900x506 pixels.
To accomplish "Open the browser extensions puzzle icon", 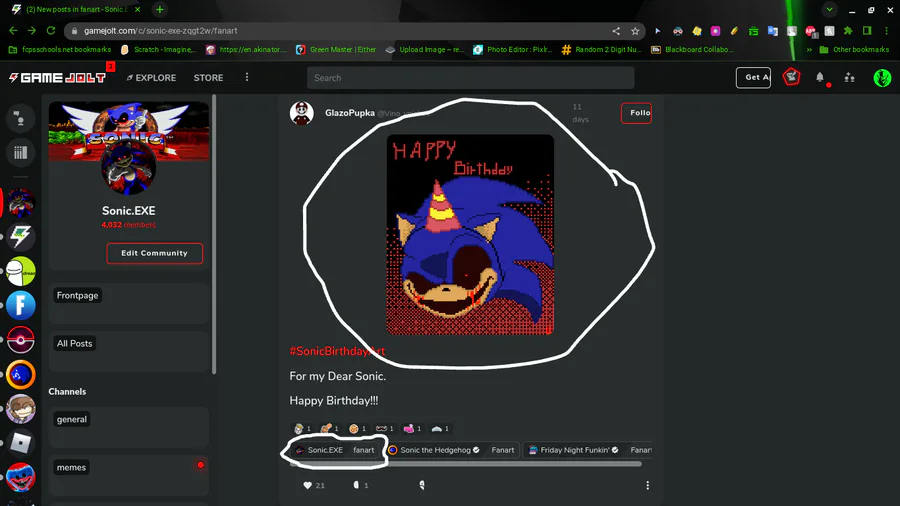I will pos(848,31).
